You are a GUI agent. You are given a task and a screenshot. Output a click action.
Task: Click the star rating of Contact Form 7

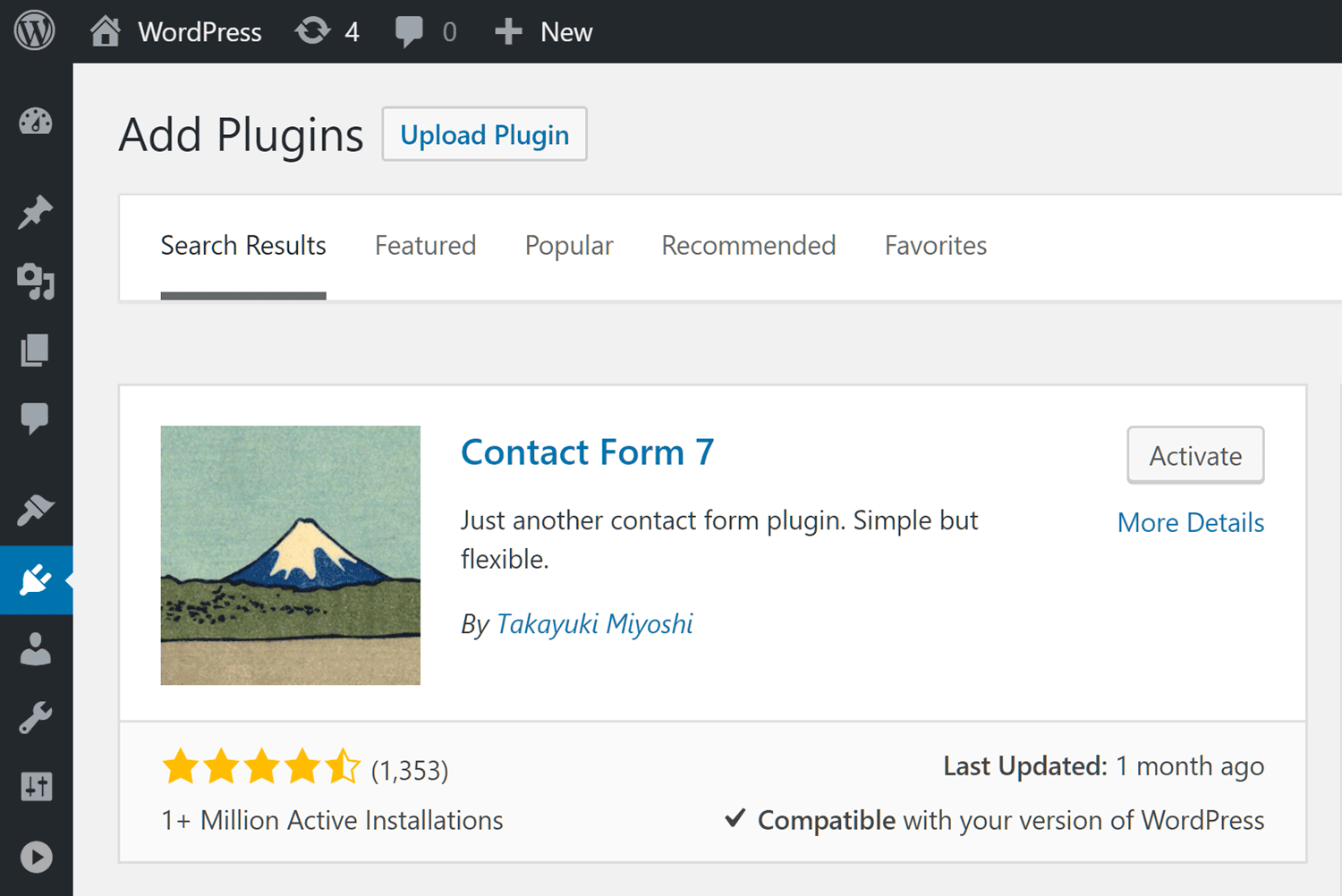(261, 767)
